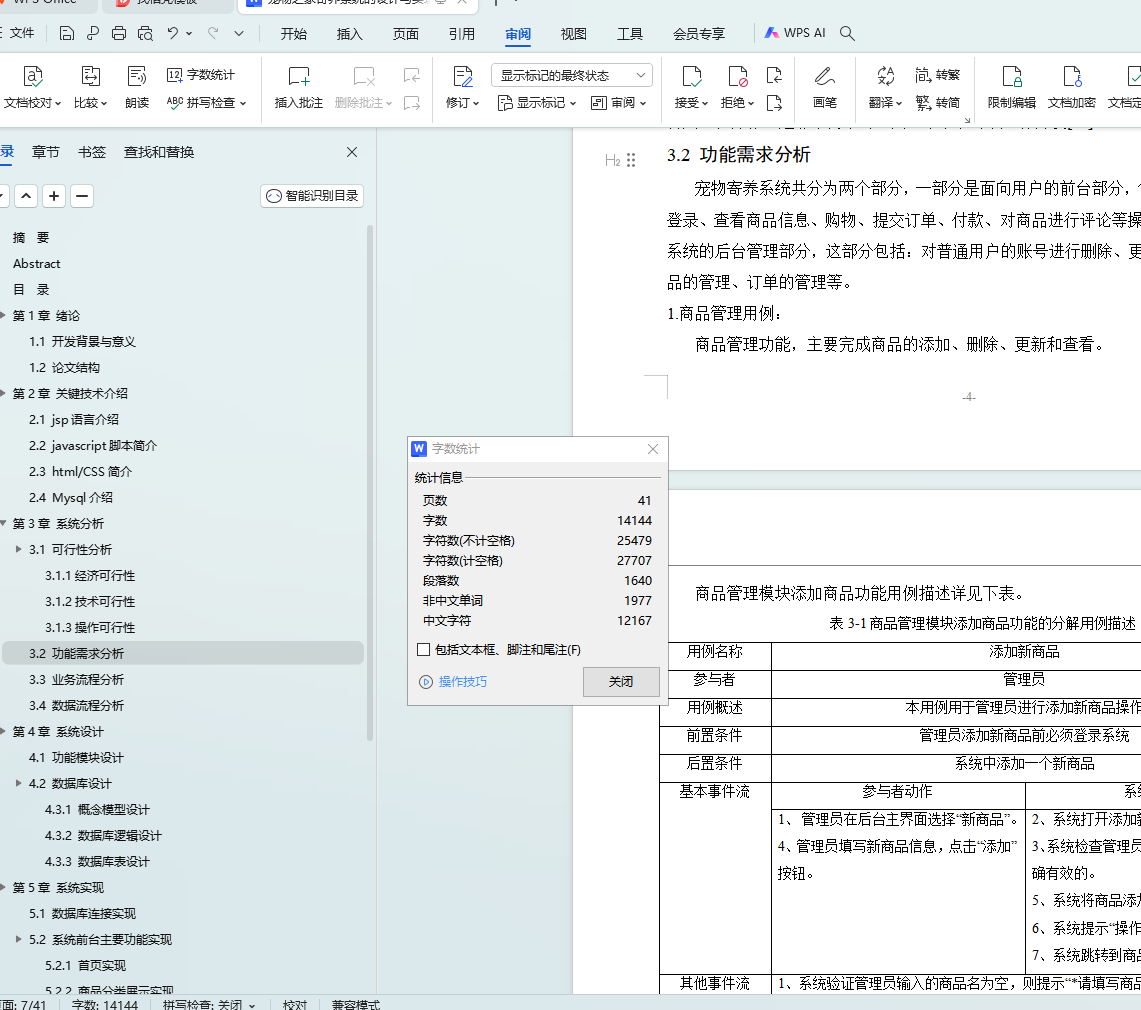Viewport: 1141px width, 1010px height.
Task: Expand quick access toolbar more options
Action: coord(239,33)
